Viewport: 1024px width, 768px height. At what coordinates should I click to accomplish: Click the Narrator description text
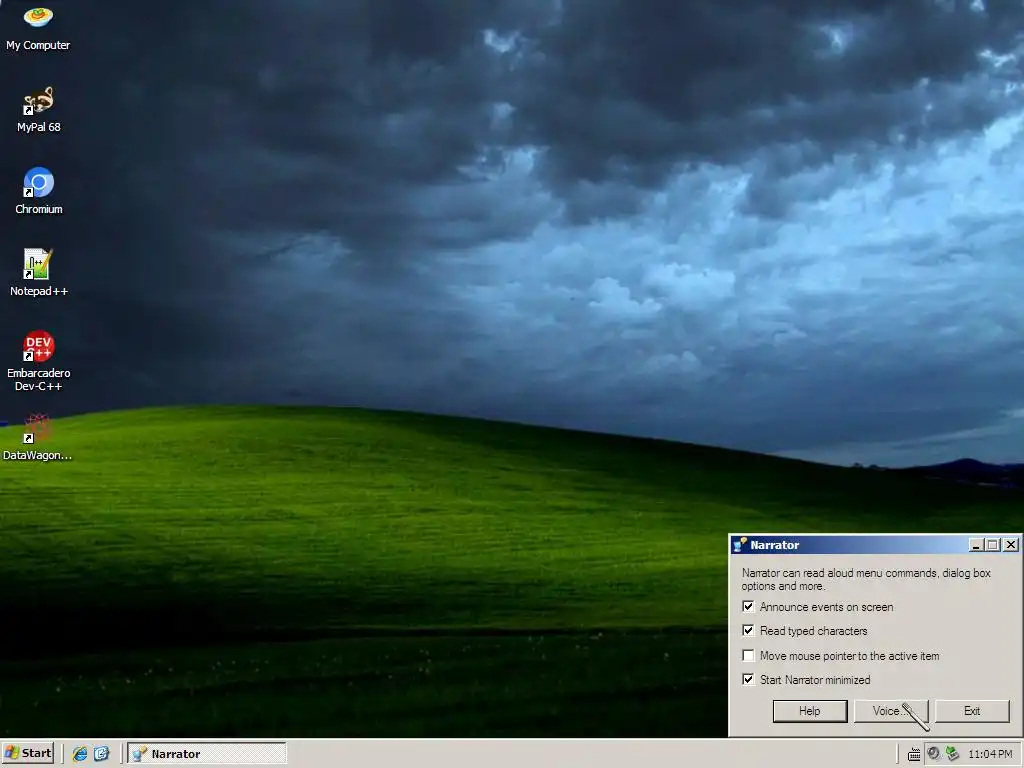point(866,579)
